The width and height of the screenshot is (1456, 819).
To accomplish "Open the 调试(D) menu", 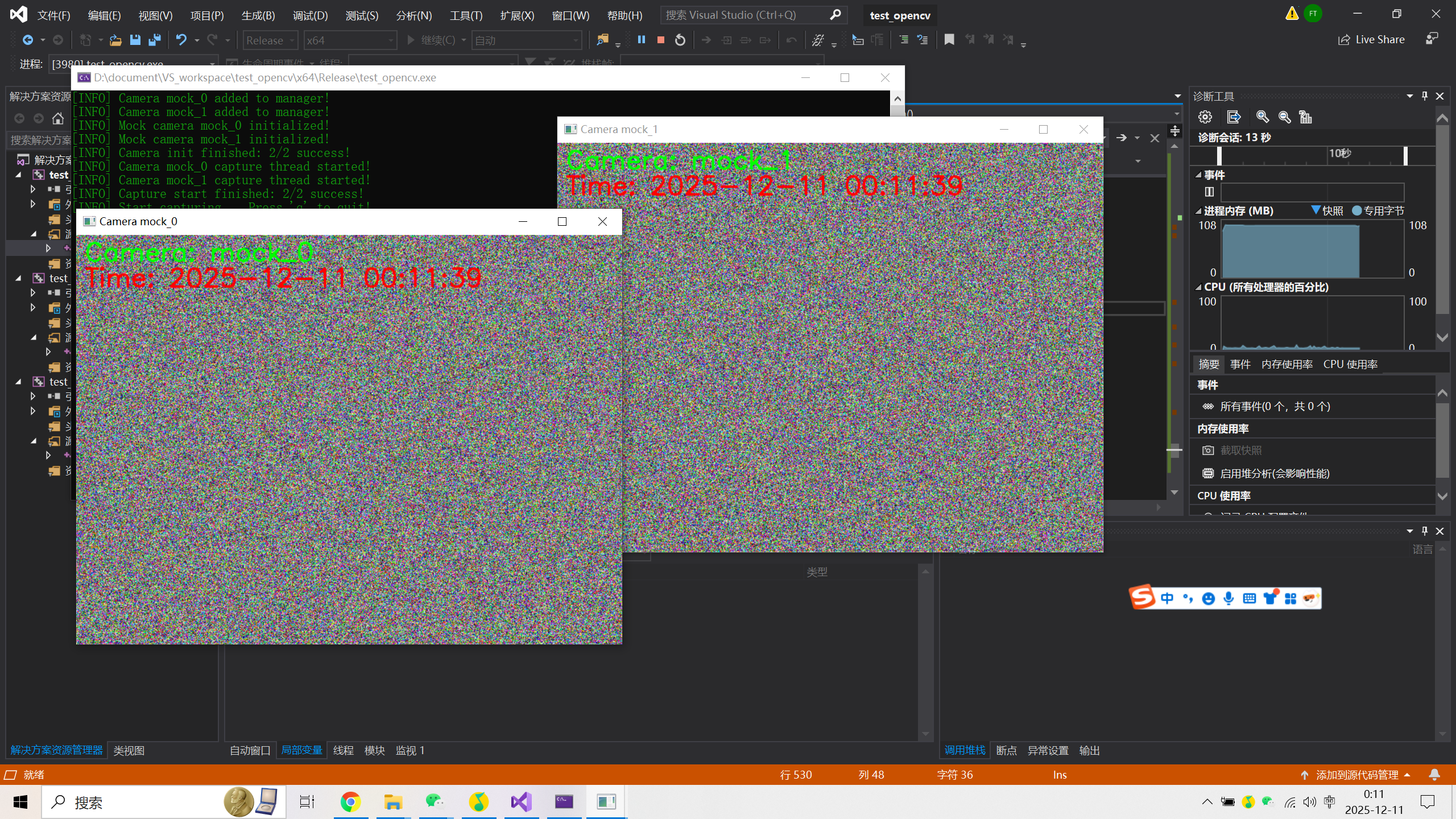I will coord(310,15).
